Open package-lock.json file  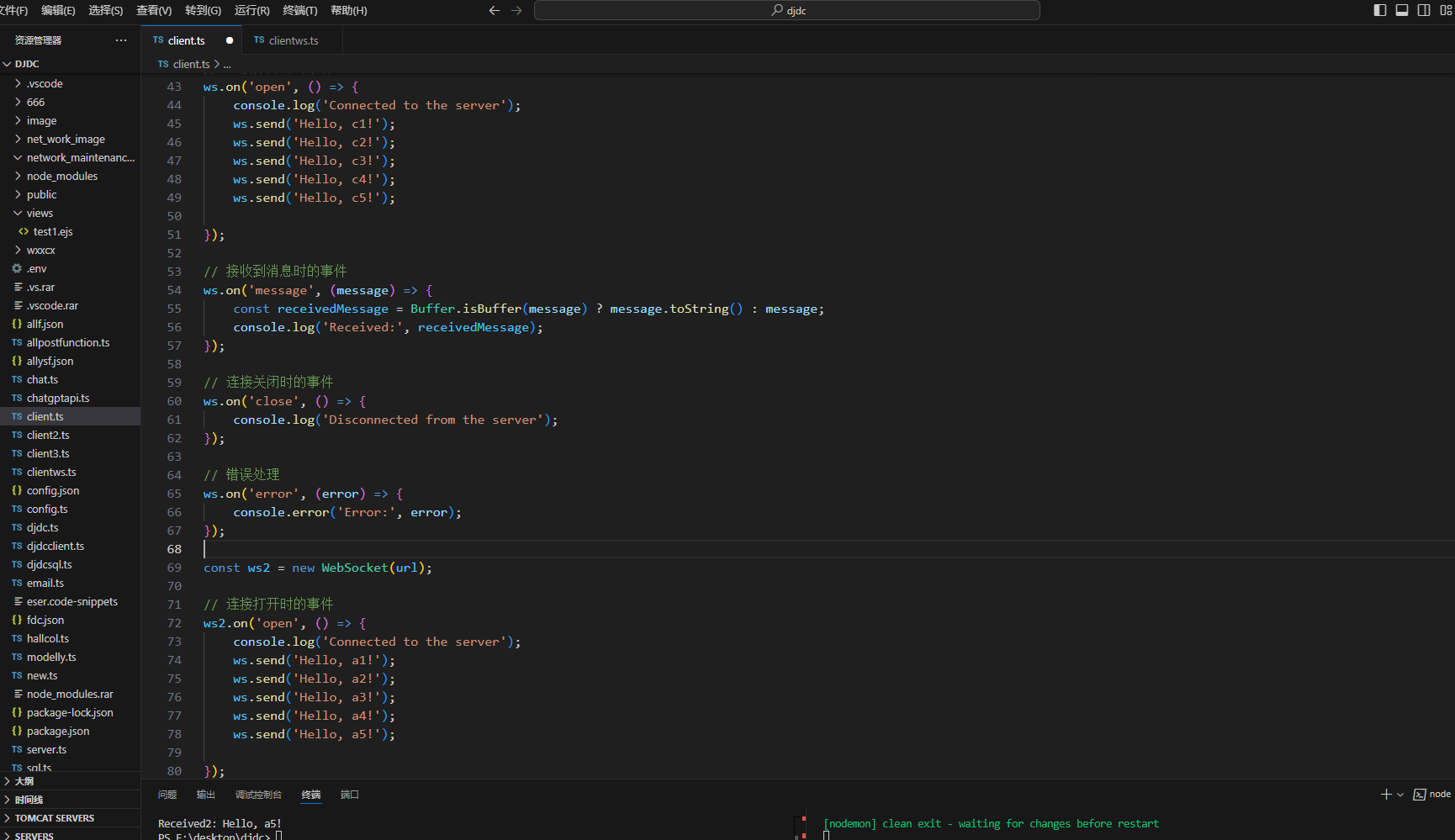point(70,712)
